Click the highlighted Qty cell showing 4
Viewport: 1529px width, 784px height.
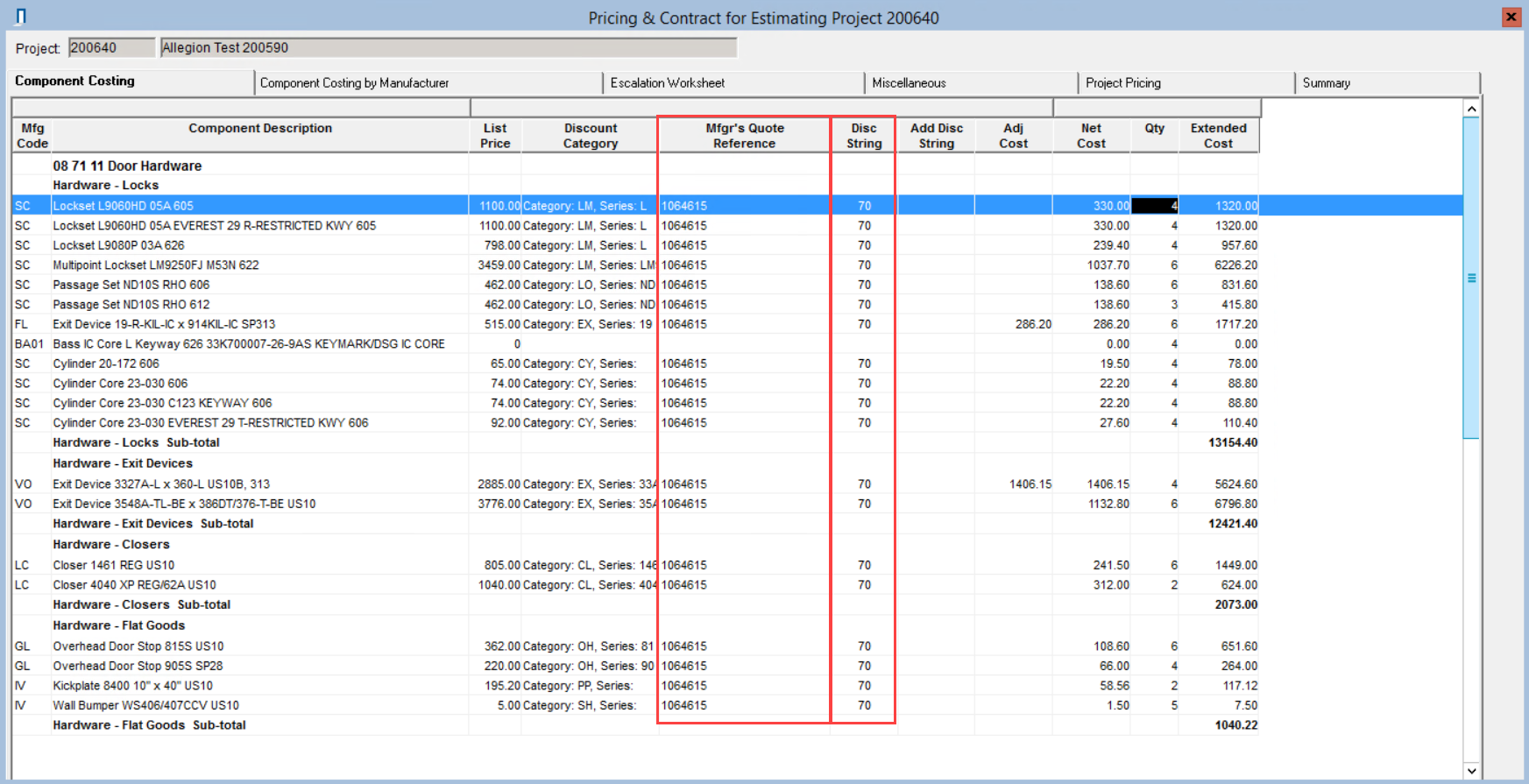pos(1154,206)
